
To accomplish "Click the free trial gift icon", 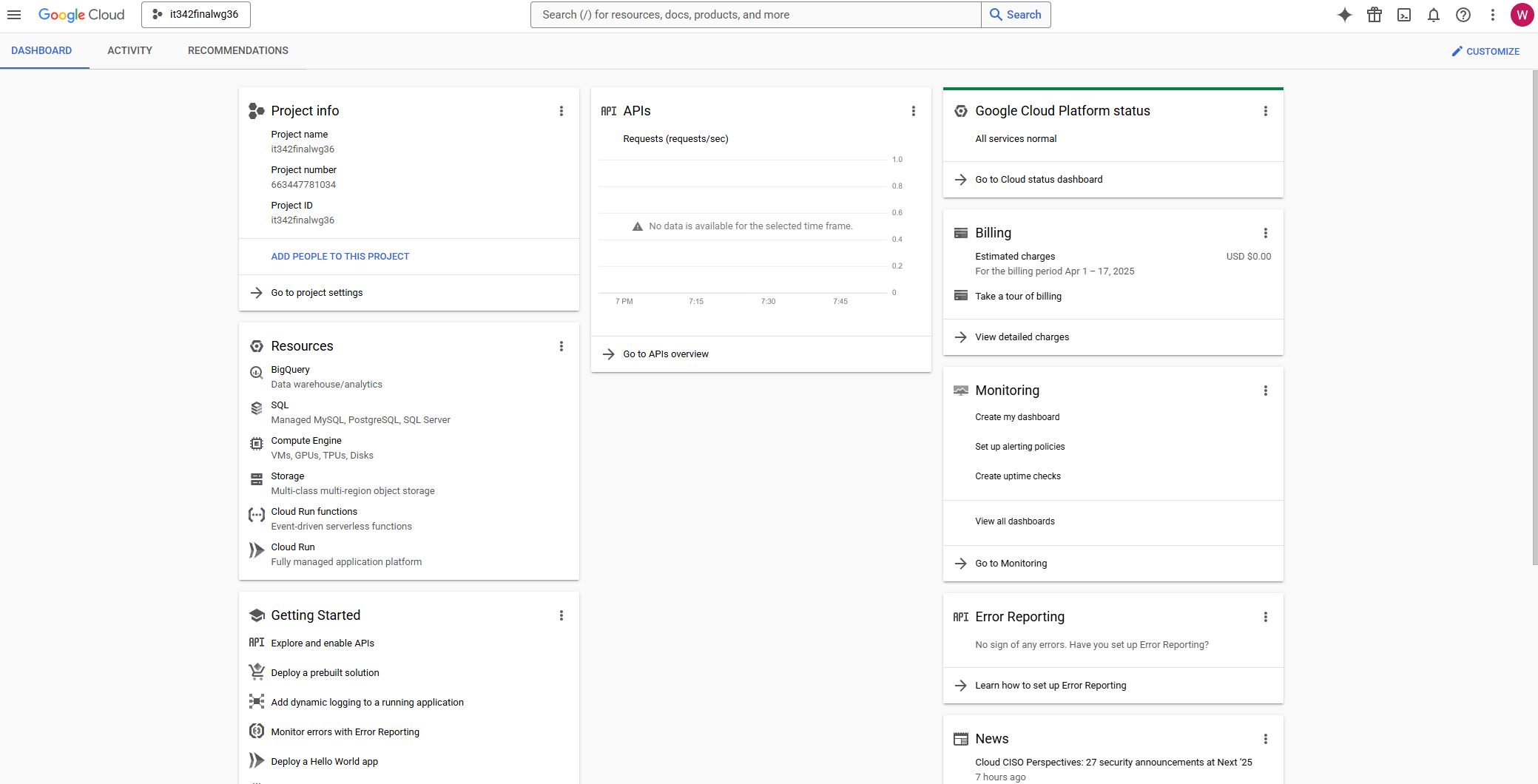I will point(1374,15).
